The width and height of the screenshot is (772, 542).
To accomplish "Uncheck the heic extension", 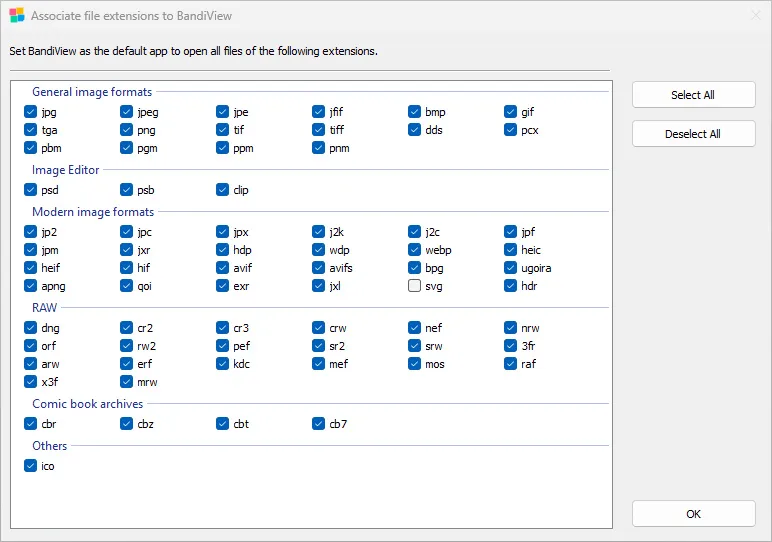I will coord(511,250).
